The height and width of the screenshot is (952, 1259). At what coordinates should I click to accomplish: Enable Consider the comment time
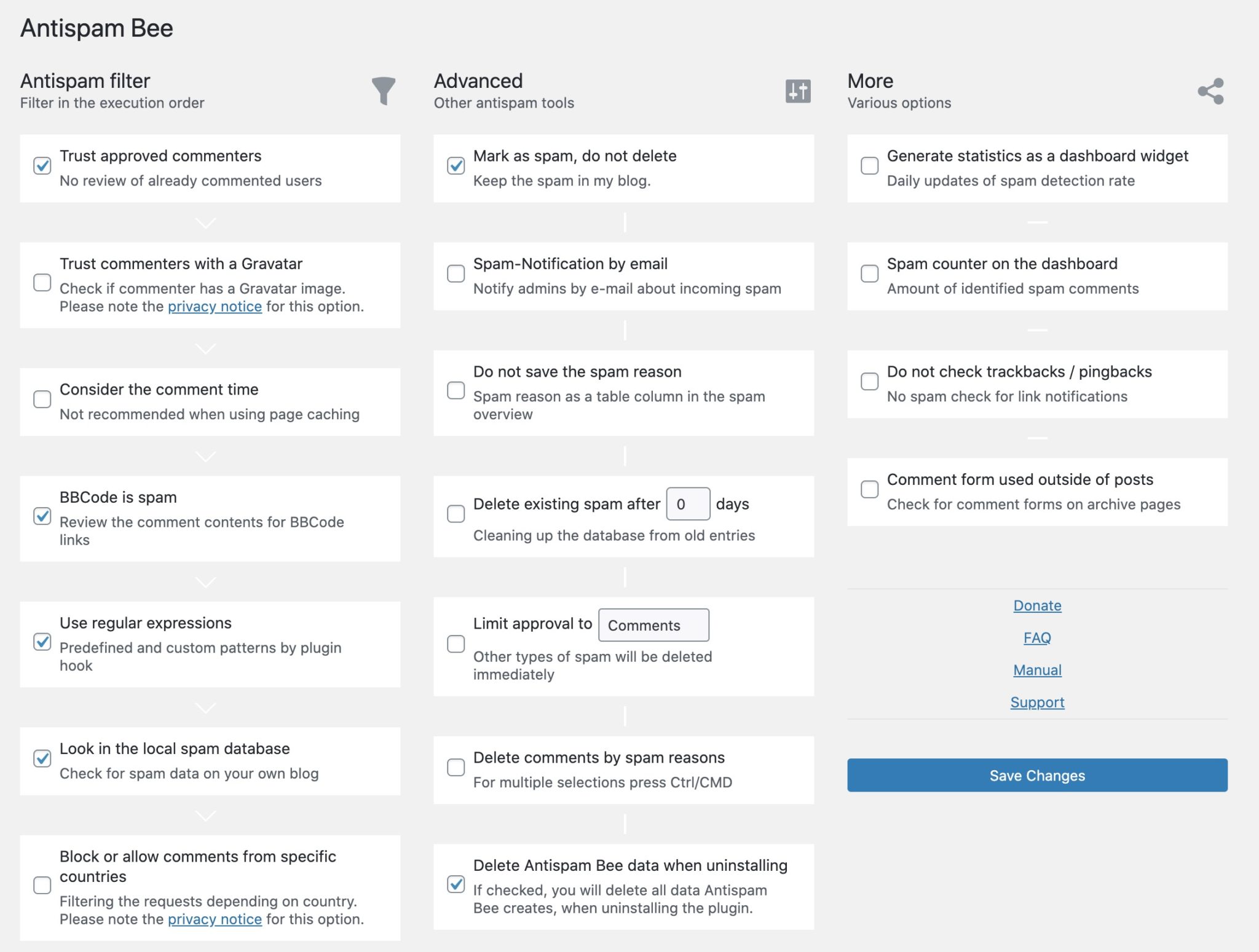tap(42, 399)
